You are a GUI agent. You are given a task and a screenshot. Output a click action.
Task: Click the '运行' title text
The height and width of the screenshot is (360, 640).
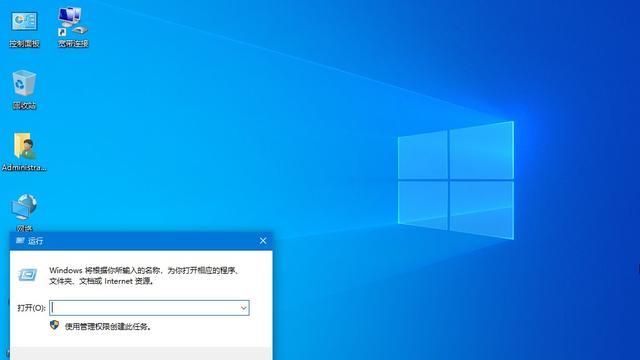point(36,241)
